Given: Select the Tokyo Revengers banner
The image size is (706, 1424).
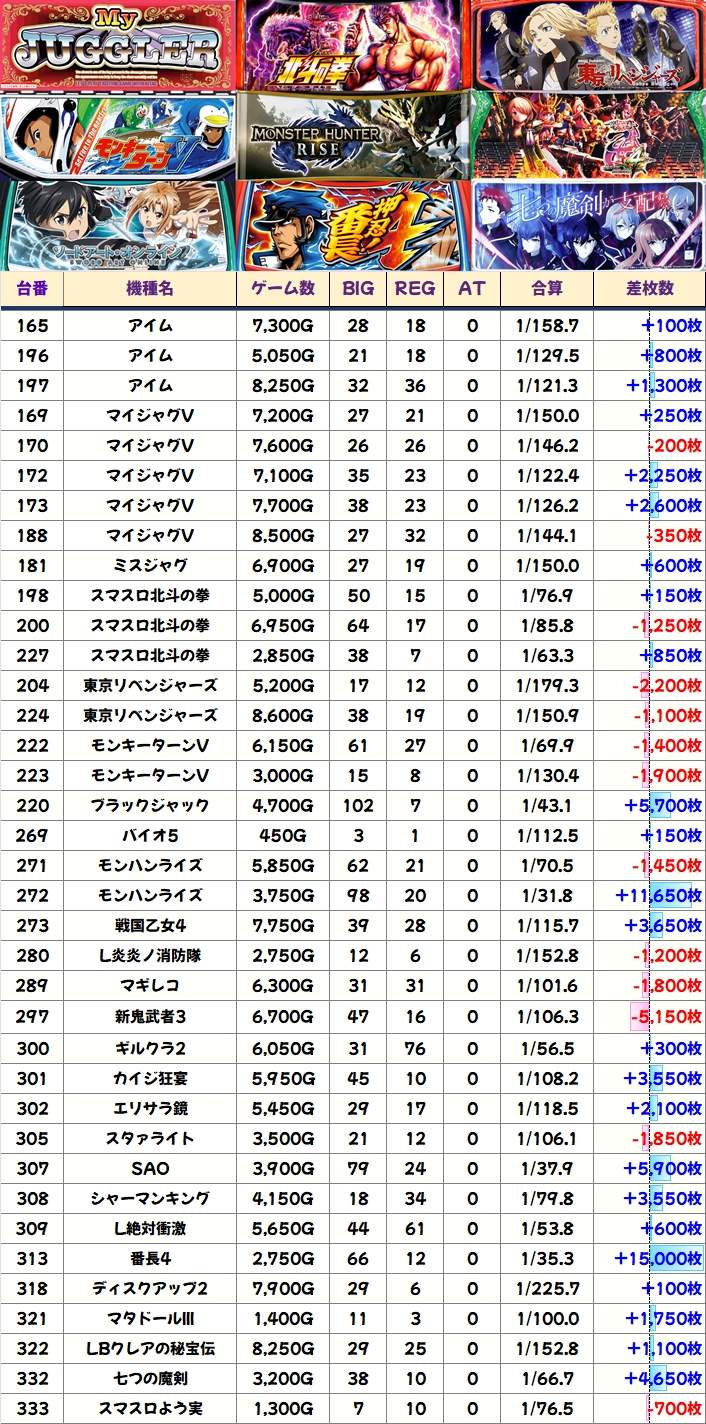Looking at the screenshot, I should 588,45.
